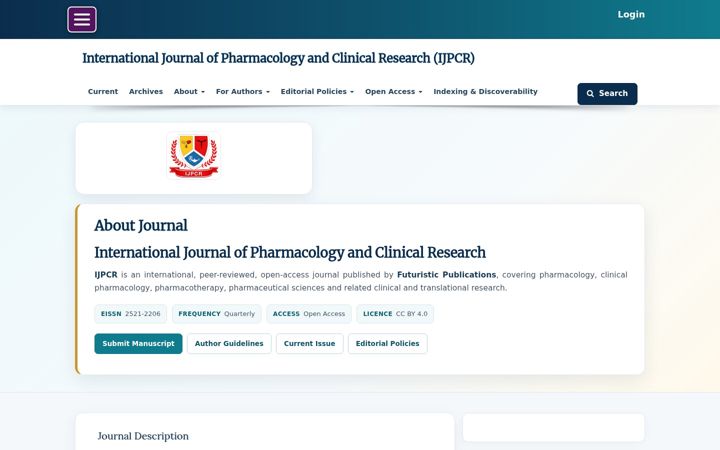Go to the Archives page

(x=146, y=91)
